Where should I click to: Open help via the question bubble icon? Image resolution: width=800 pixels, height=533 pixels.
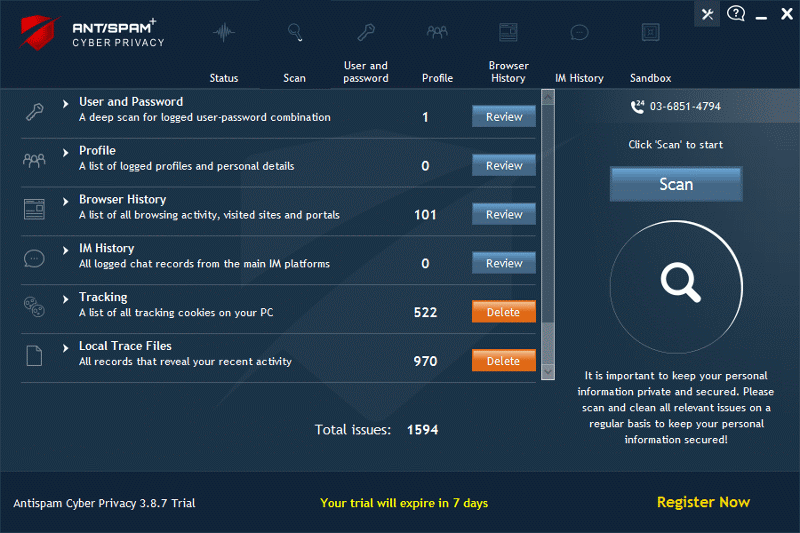(x=736, y=14)
